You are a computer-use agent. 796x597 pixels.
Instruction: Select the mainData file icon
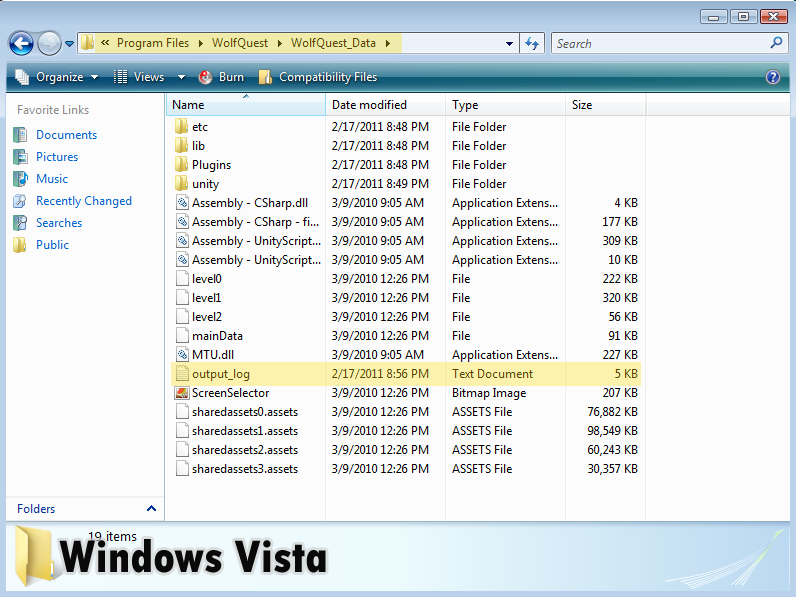point(182,336)
